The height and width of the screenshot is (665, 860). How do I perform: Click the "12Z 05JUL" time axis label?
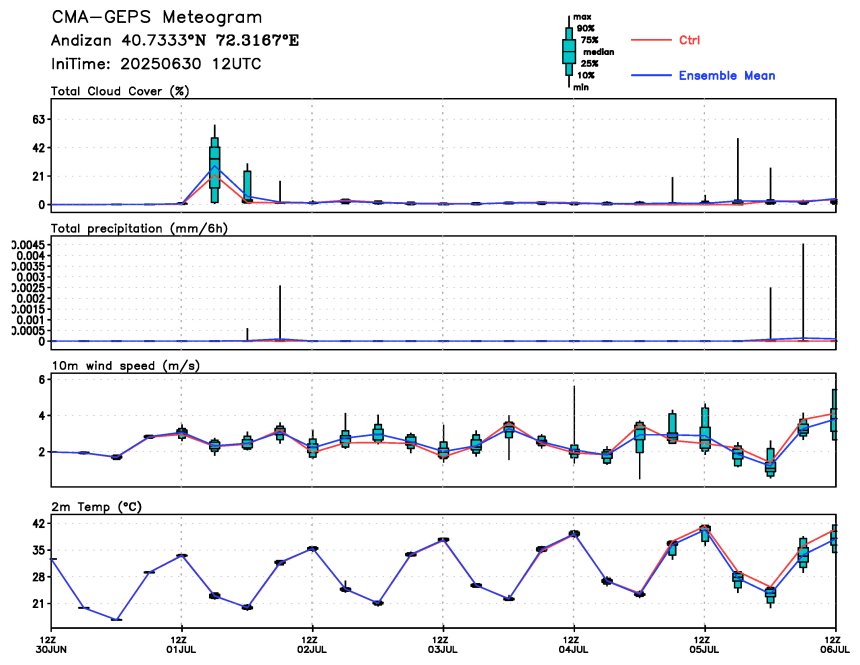[x=704, y=645]
